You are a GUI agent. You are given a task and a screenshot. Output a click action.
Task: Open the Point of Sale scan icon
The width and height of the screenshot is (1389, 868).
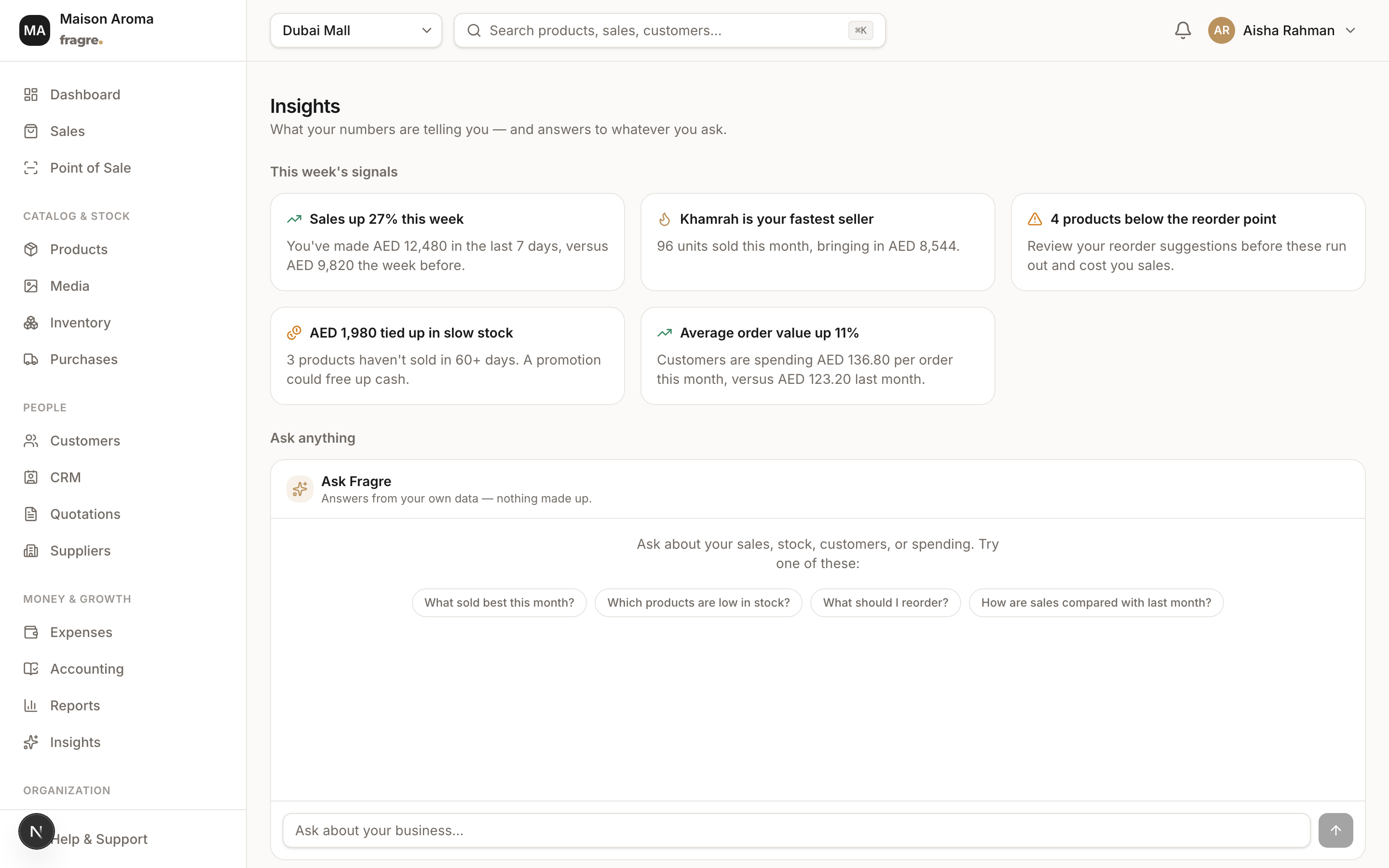(31, 168)
